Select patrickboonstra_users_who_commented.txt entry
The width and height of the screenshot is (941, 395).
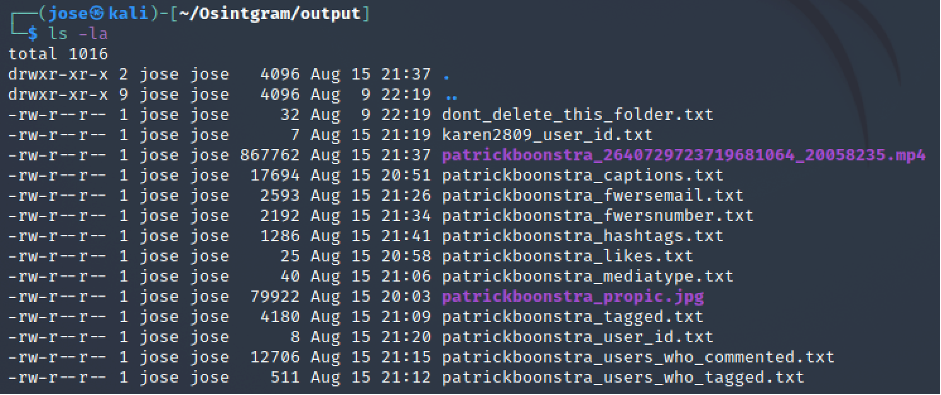(x=638, y=358)
